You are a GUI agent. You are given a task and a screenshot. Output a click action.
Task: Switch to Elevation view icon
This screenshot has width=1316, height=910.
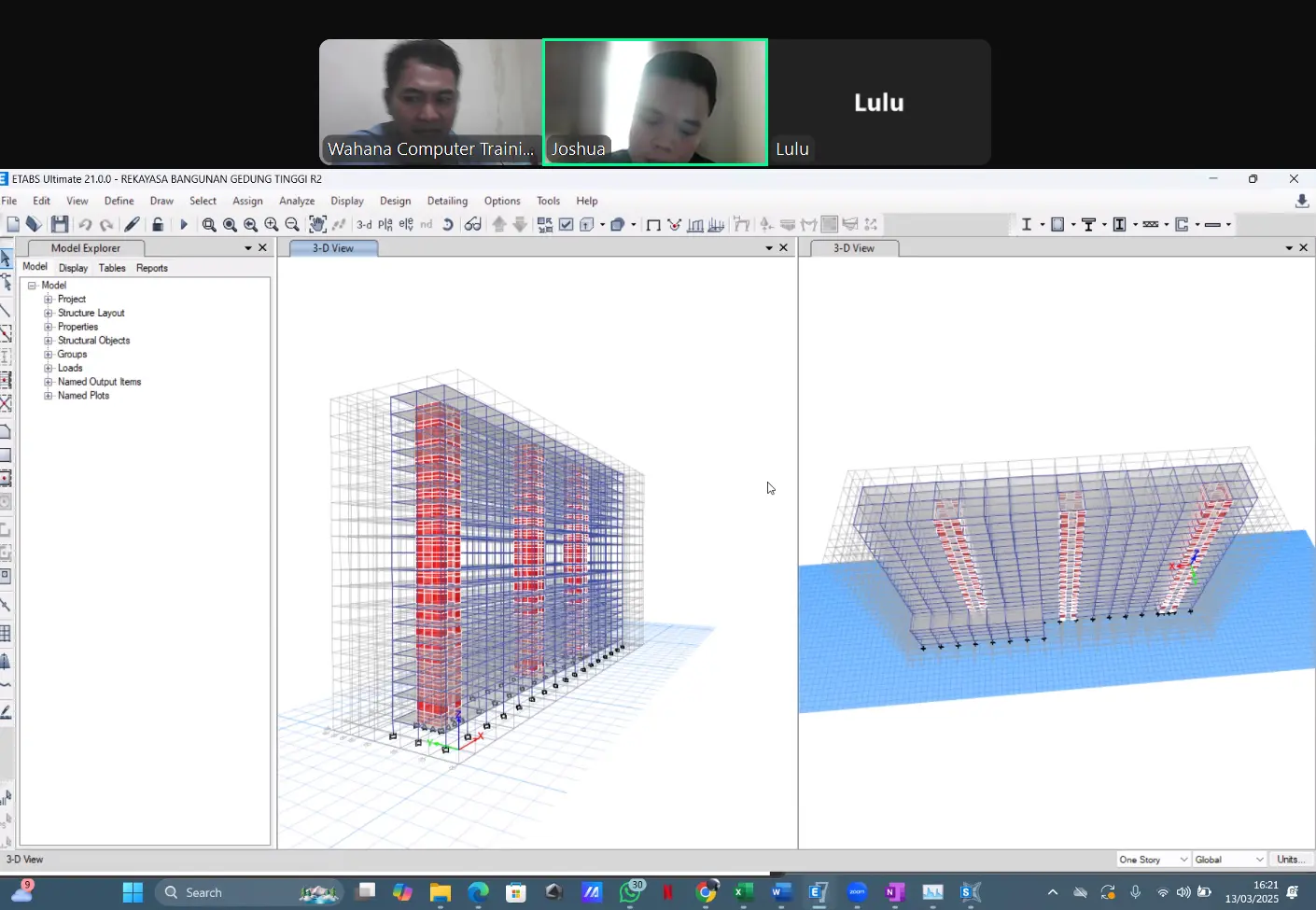click(406, 224)
